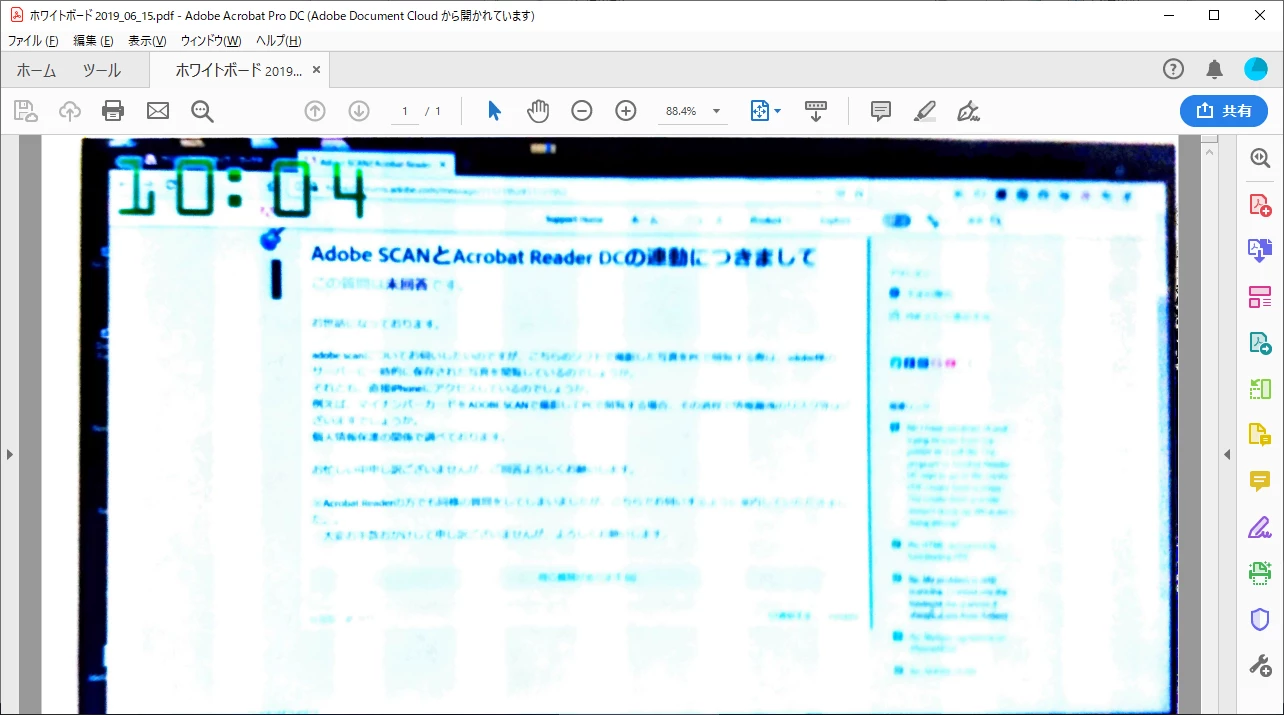Click the current page number field
The width and height of the screenshot is (1284, 715).
(405, 111)
